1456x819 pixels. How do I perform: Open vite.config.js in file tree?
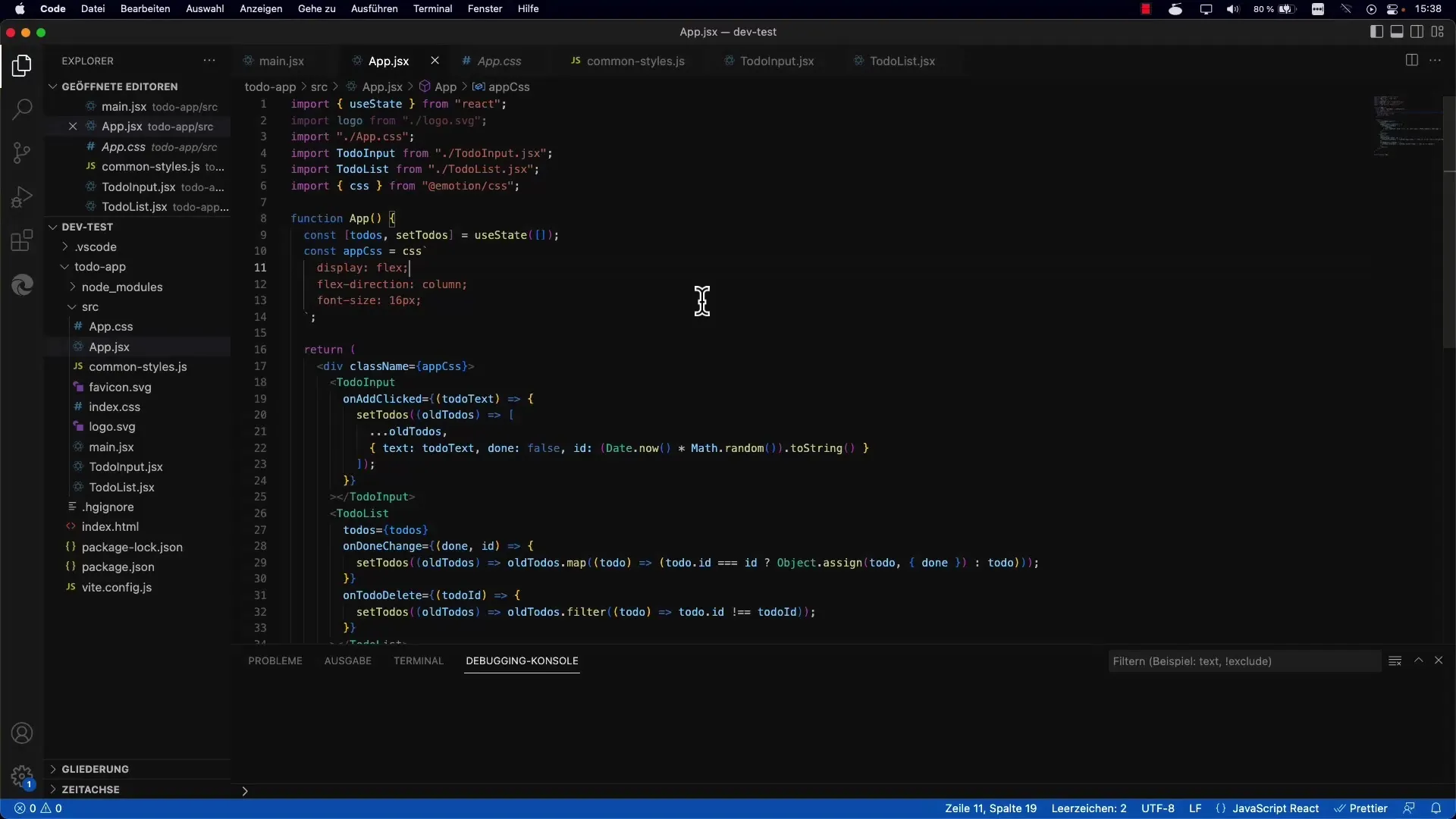point(116,587)
